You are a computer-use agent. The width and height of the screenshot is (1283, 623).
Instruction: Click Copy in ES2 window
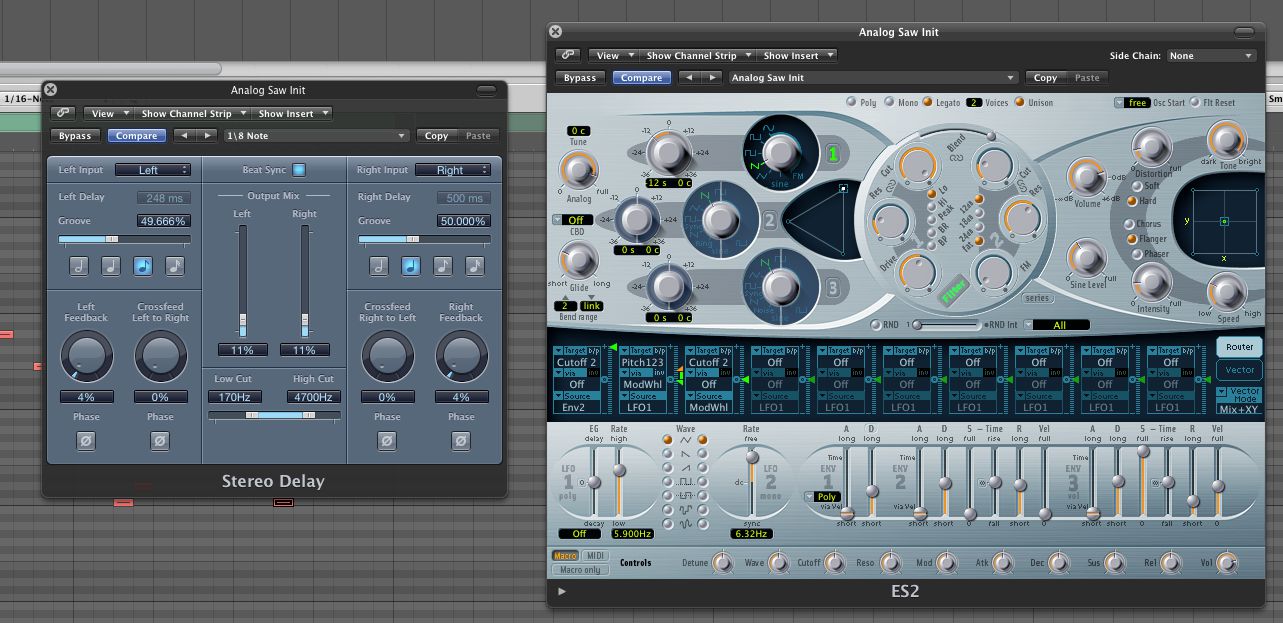tap(1046, 78)
